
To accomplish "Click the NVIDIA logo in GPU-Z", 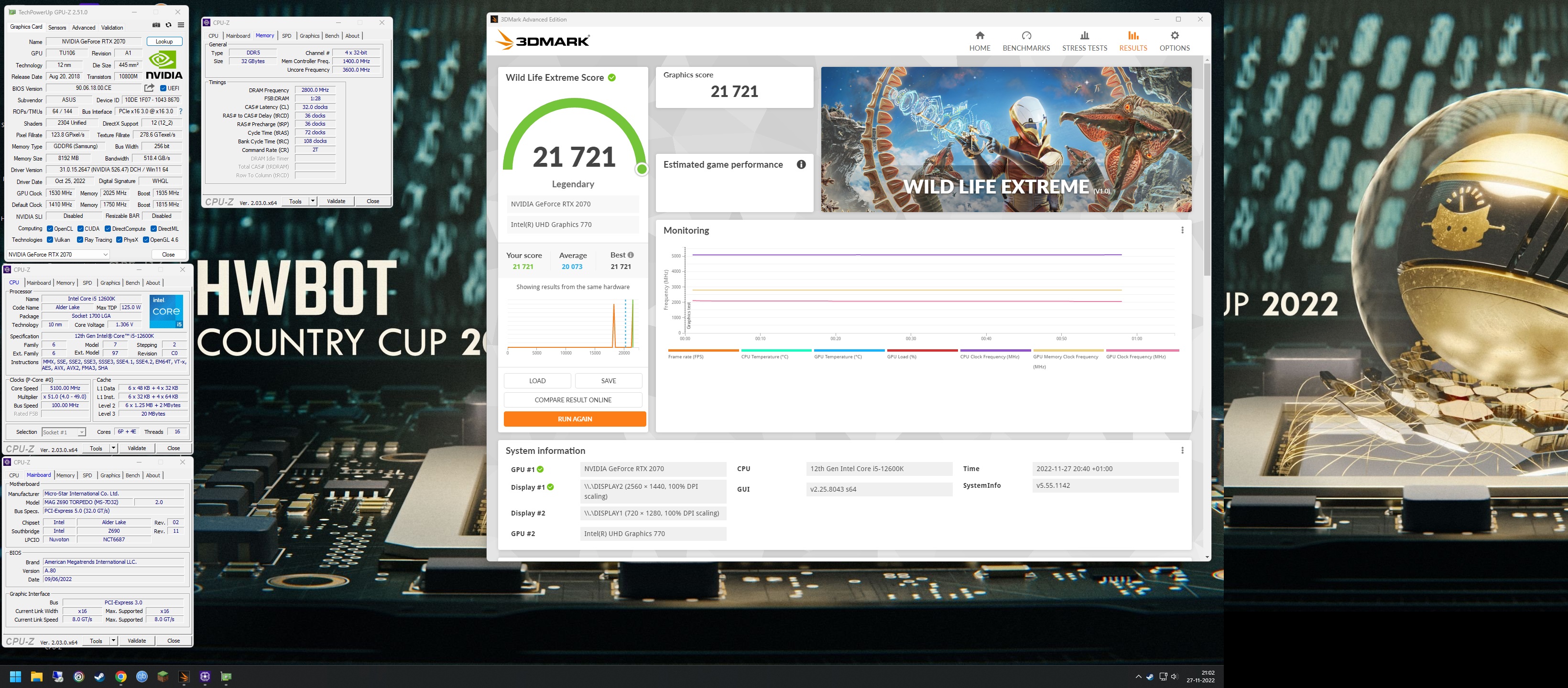I will click(x=164, y=65).
